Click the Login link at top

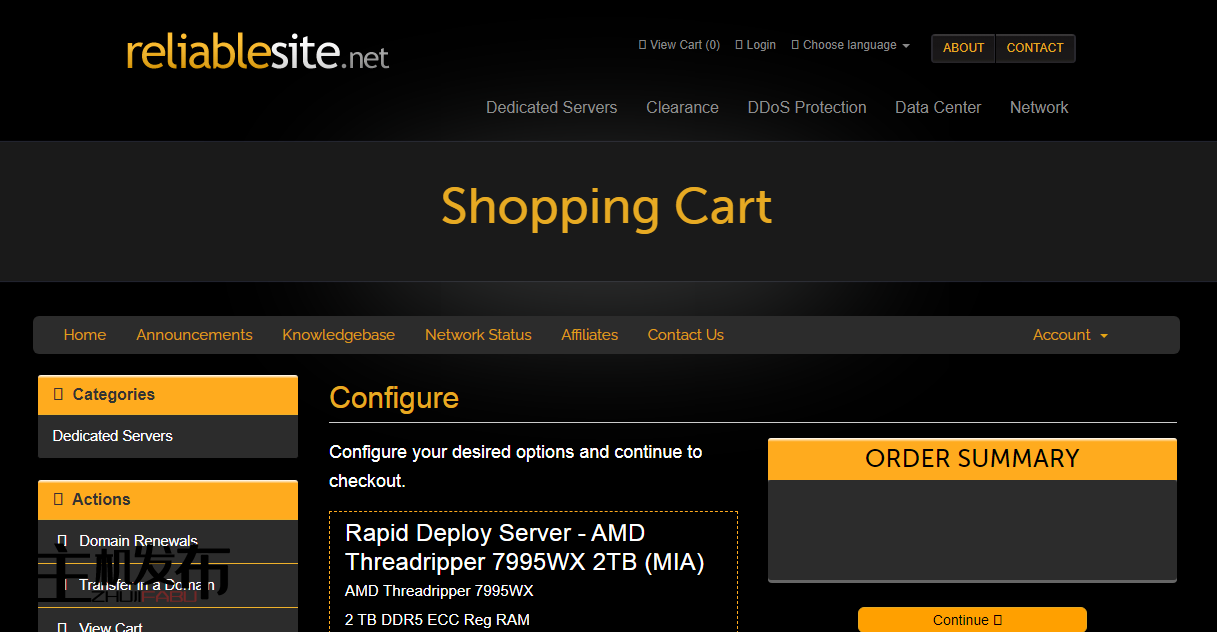click(x=755, y=45)
